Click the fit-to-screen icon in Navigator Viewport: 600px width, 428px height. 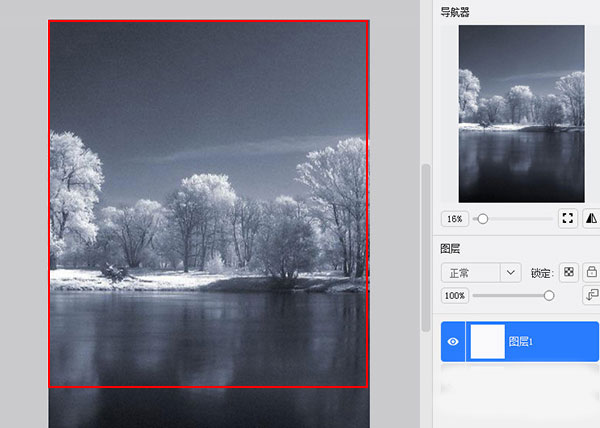(x=567, y=218)
